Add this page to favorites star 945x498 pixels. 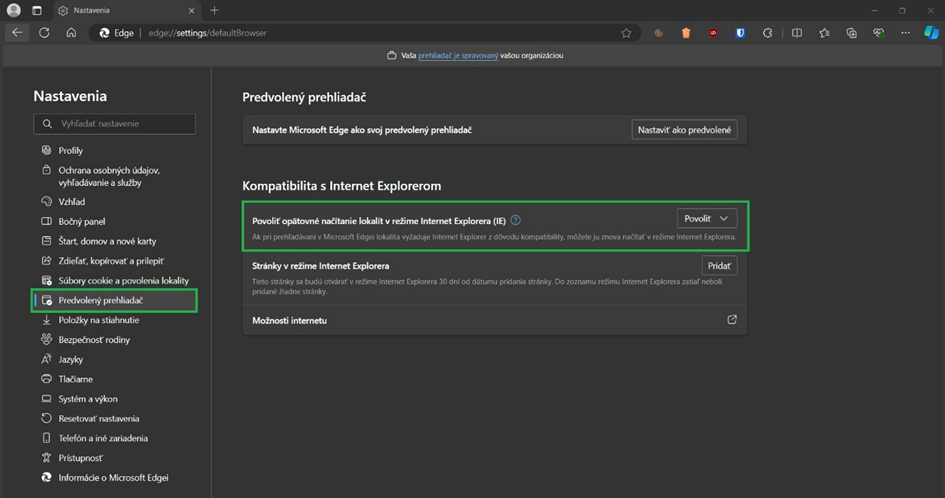(x=626, y=33)
